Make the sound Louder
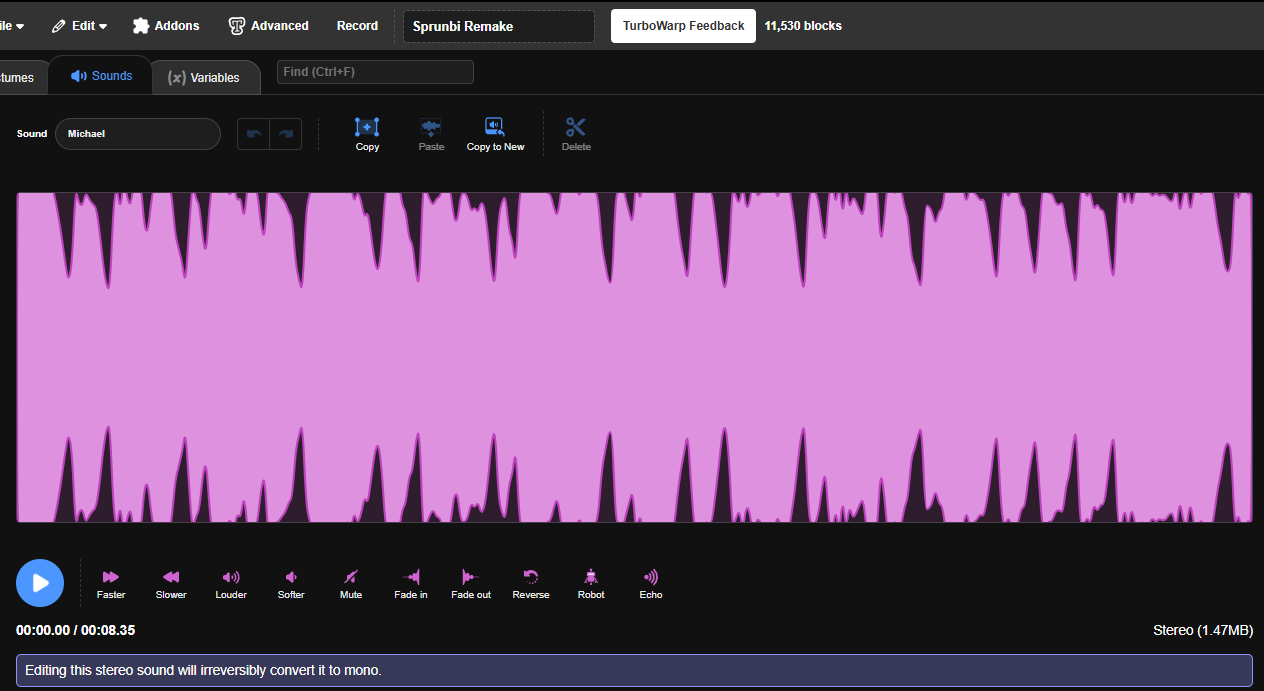The height and width of the screenshot is (691, 1264). (x=231, y=577)
